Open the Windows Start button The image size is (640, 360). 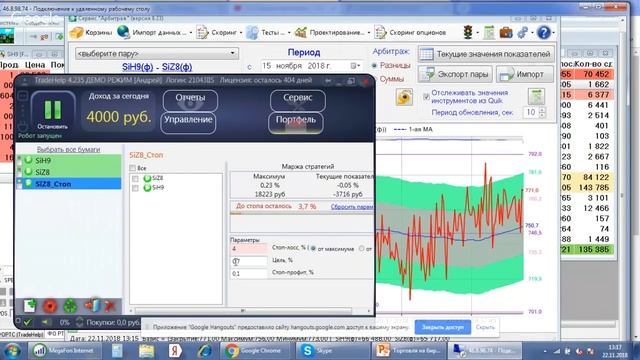coord(11,351)
